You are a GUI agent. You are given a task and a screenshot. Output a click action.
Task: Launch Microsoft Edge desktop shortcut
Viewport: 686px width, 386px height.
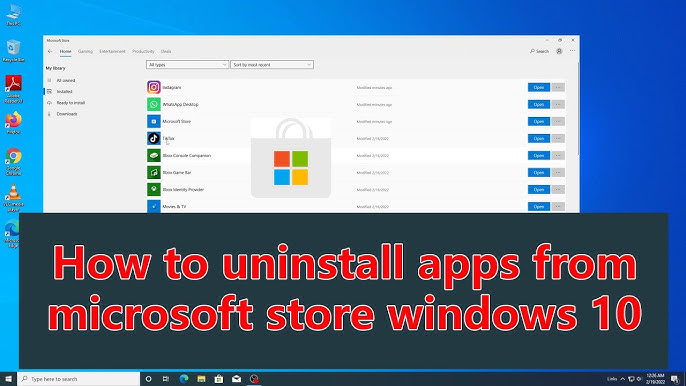(12, 234)
